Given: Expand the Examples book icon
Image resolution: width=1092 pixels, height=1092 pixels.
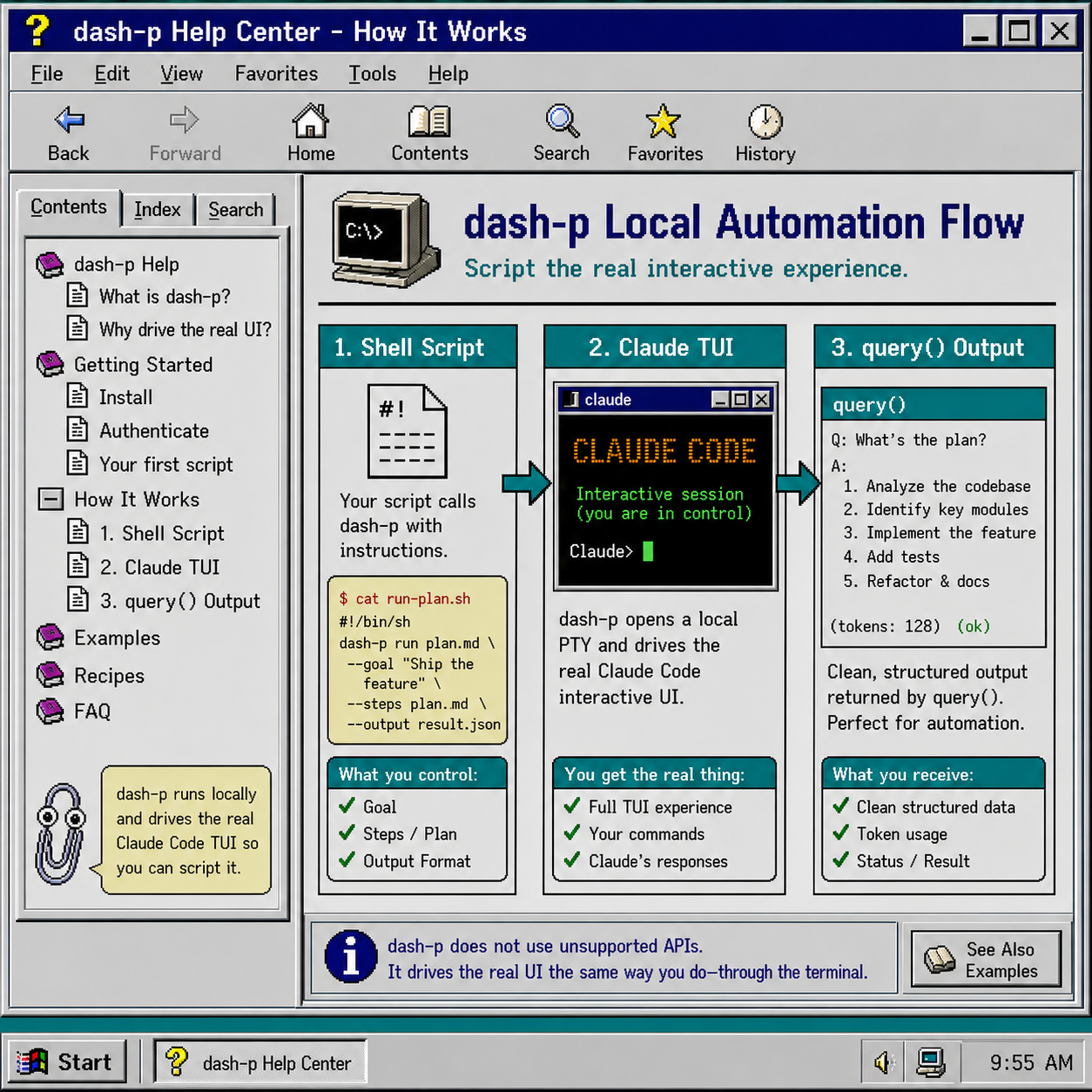Looking at the screenshot, I should point(51,637).
